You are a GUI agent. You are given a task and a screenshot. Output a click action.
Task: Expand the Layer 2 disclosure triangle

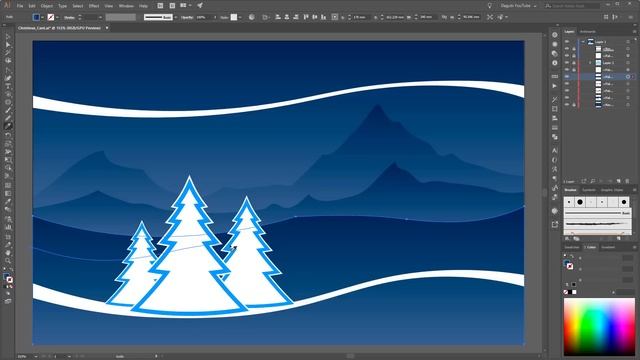click(x=590, y=63)
